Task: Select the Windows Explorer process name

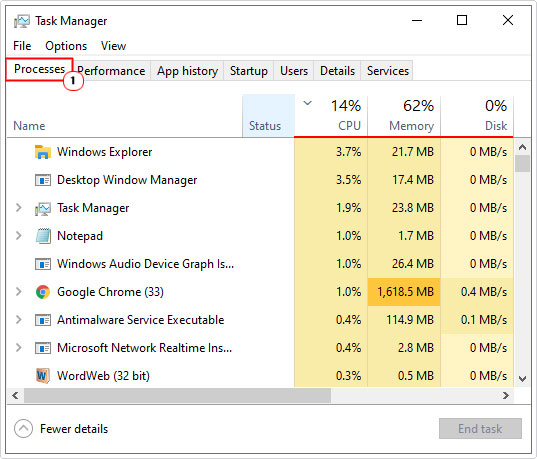Action: coord(104,152)
